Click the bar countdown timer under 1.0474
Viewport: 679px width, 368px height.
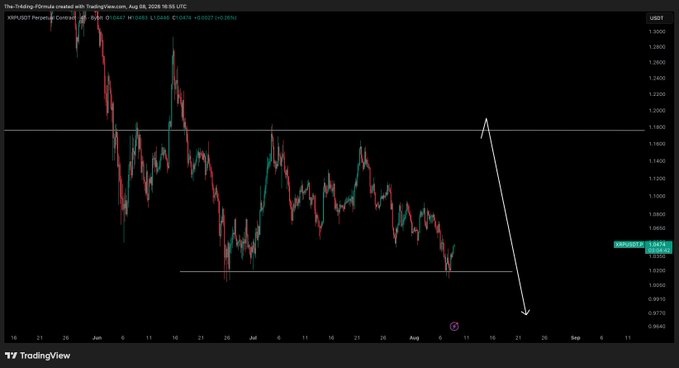tap(658, 250)
